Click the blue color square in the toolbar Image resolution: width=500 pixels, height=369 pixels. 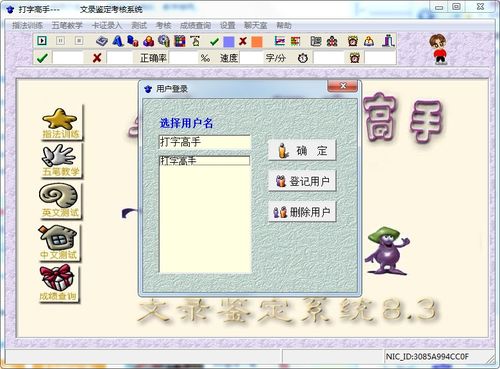[x=229, y=42]
